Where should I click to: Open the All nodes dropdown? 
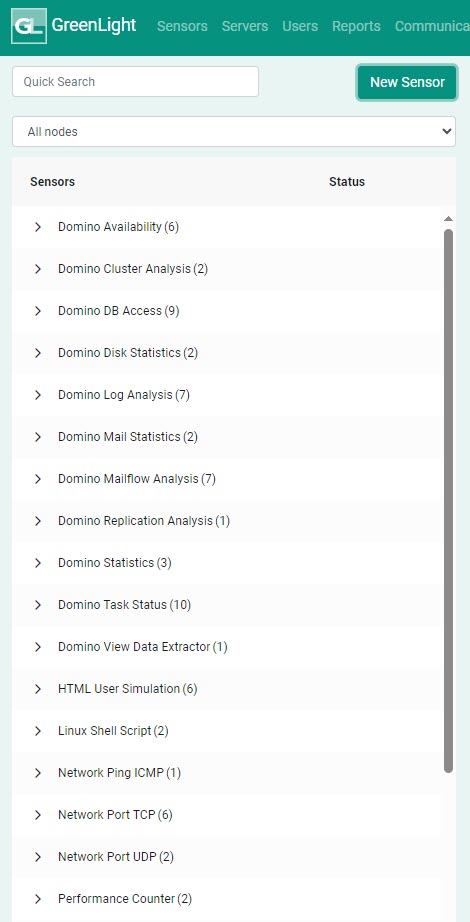(234, 132)
